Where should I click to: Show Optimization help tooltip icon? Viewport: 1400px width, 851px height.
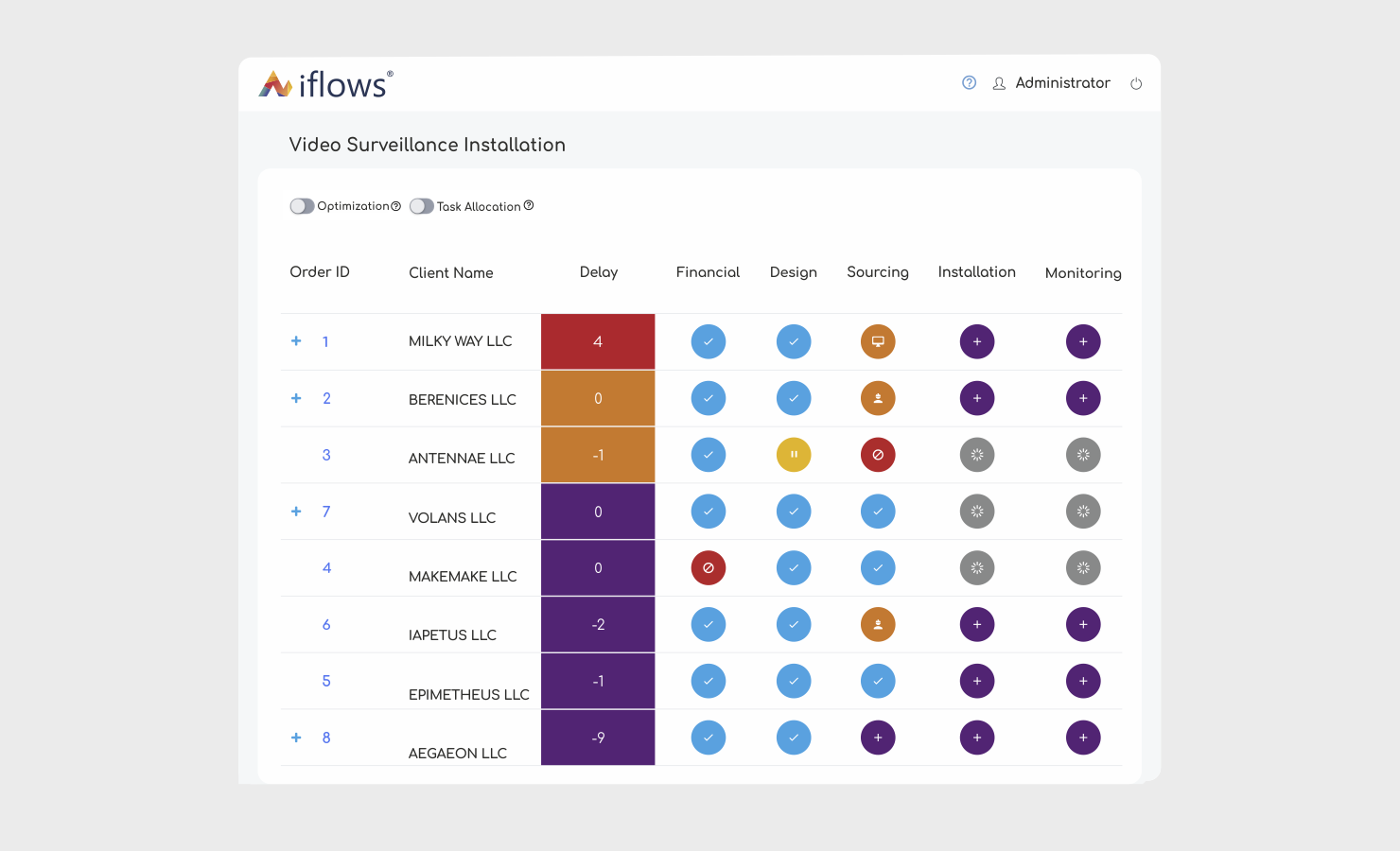(x=395, y=206)
